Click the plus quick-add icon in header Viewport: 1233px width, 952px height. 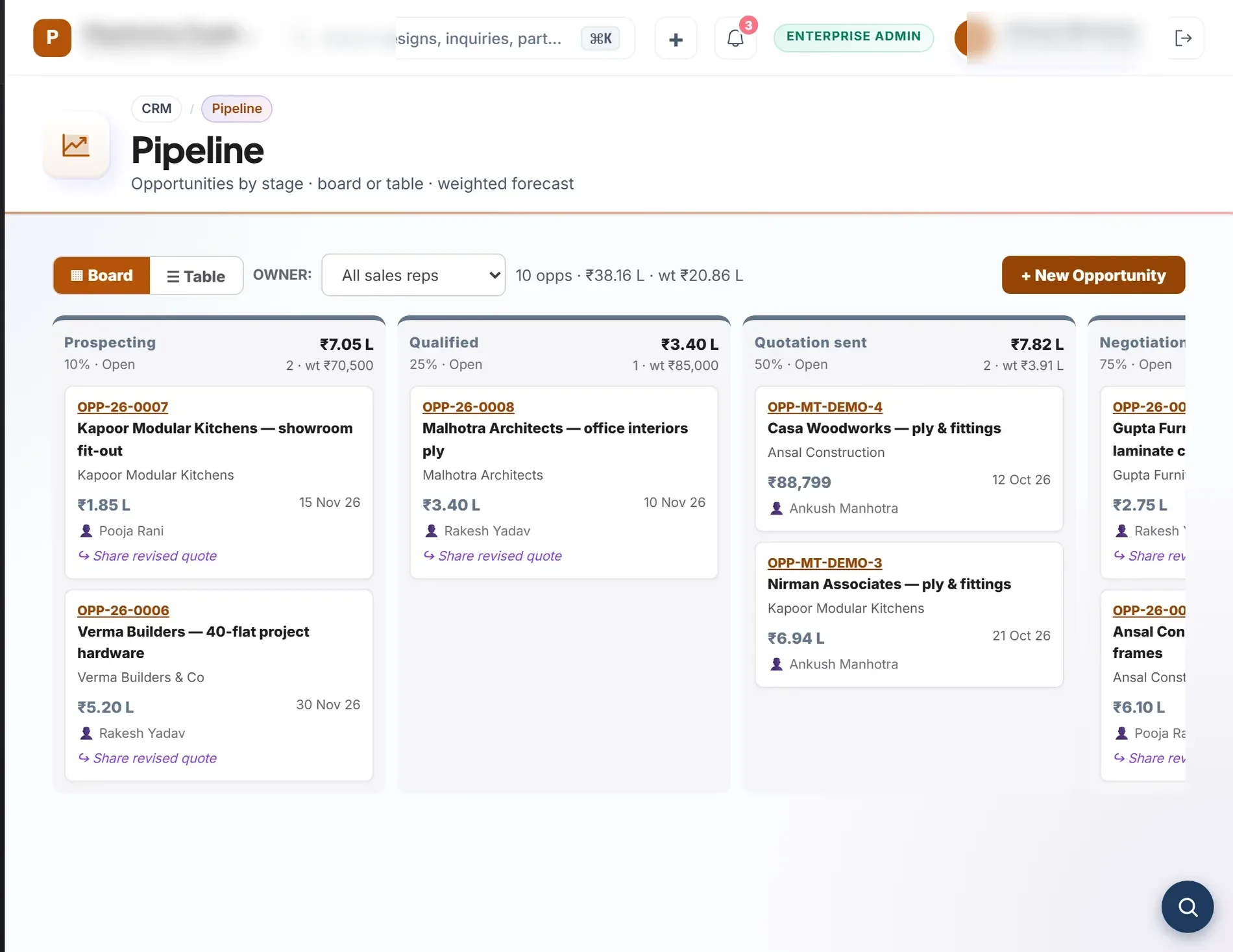[x=676, y=39]
